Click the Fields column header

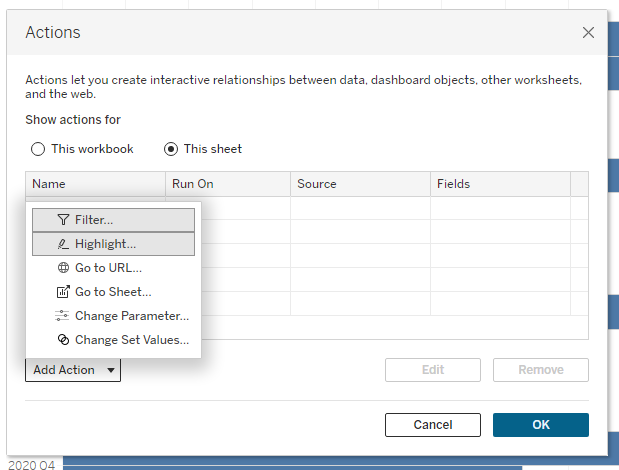[x=500, y=184]
